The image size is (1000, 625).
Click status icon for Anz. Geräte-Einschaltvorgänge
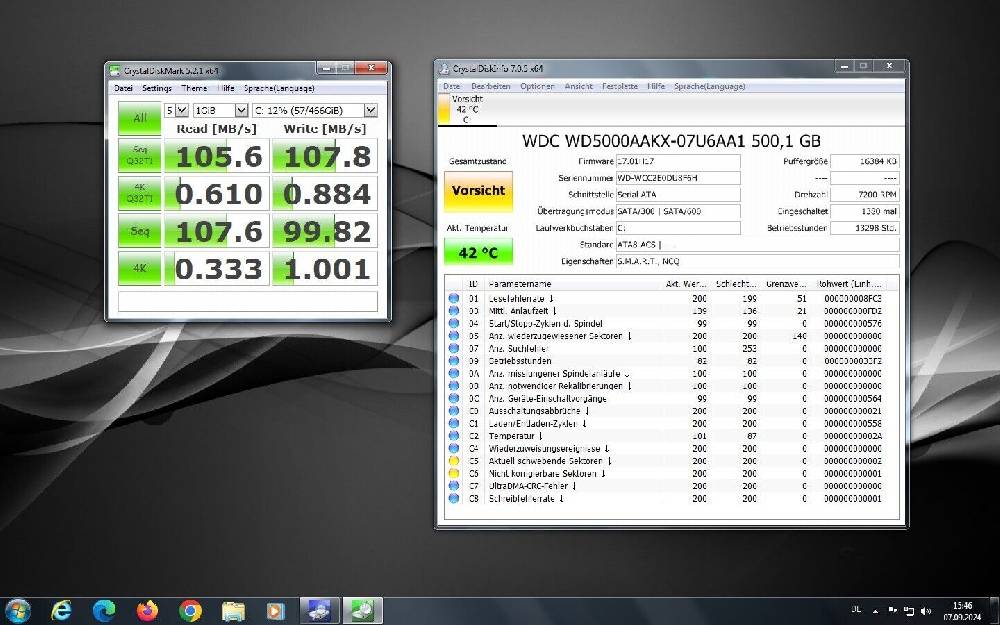(453, 399)
